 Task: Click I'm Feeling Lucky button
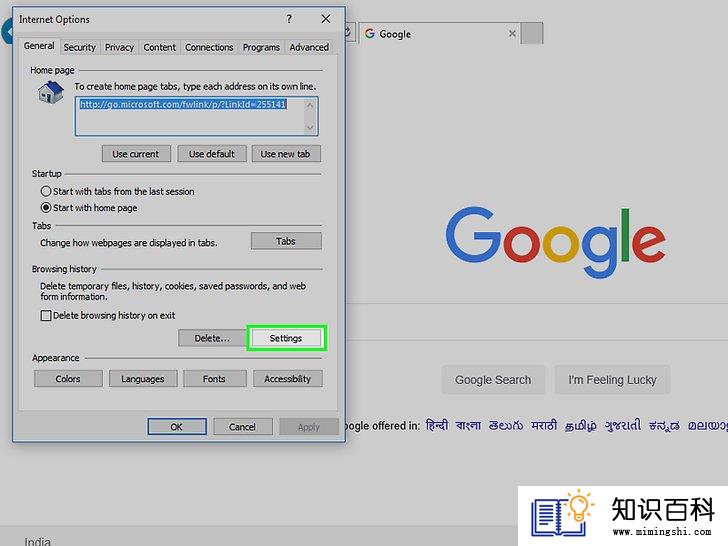tap(612, 380)
